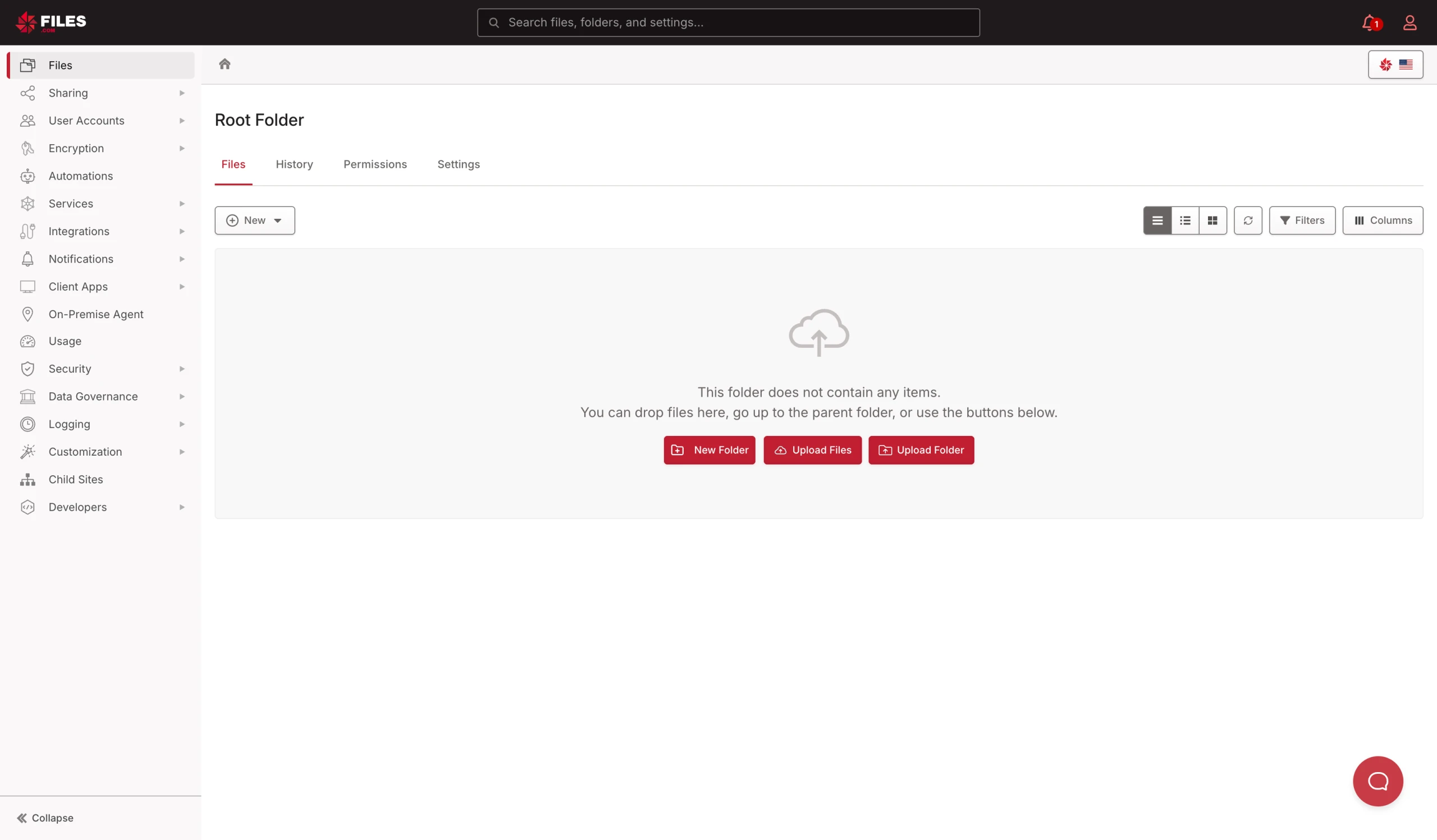This screenshot has width=1437, height=840.
Task: Click the Upload Files button
Action: [813, 450]
